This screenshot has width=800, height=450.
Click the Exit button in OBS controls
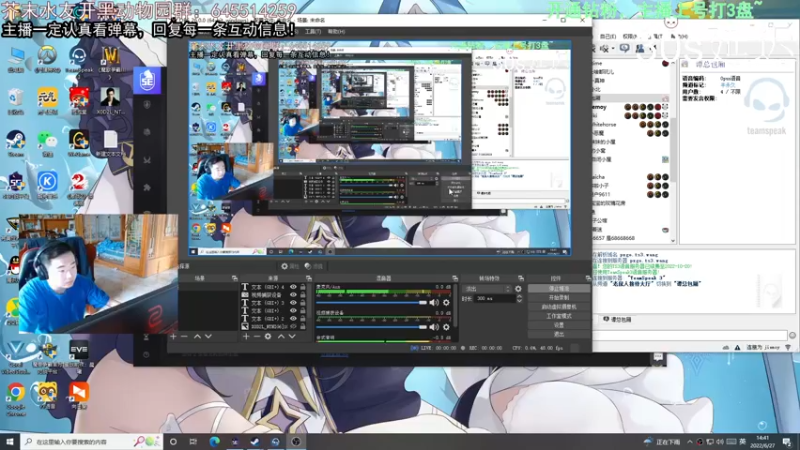[559, 334]
